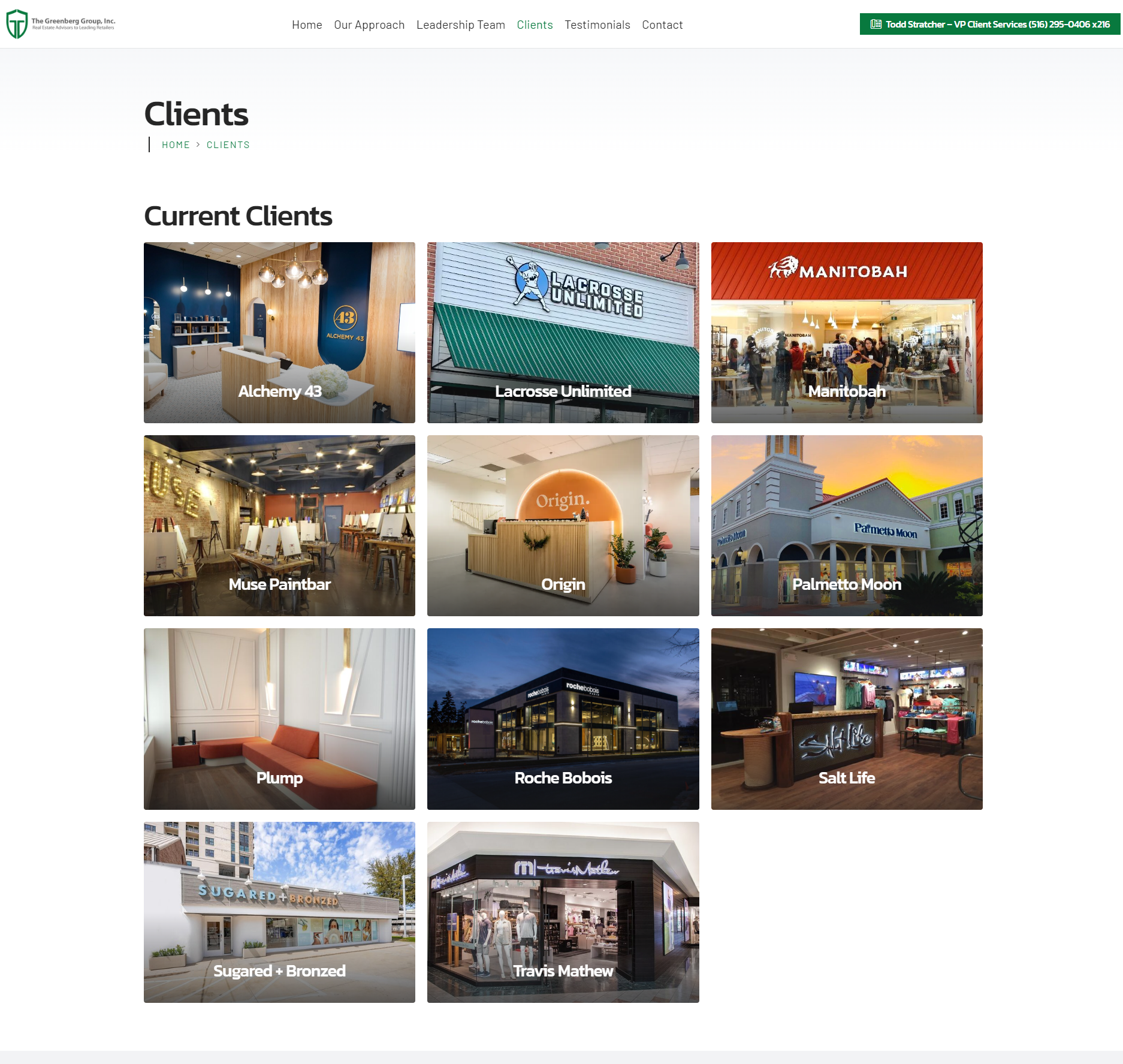Open the Sugared + Bronzed client card

[x=279, y=912]
